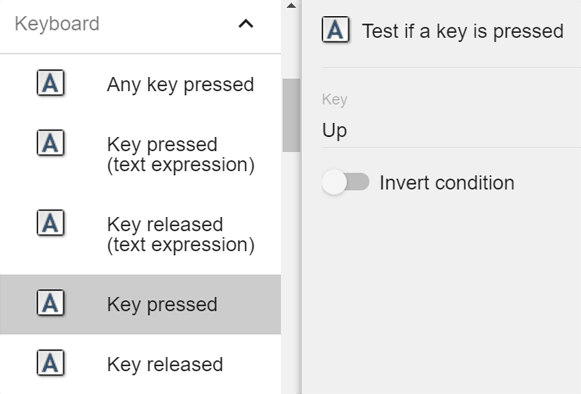Viewport: 581px width, 394px height.
Task: Click the Test if a key is pressed title
Action: 463,31
